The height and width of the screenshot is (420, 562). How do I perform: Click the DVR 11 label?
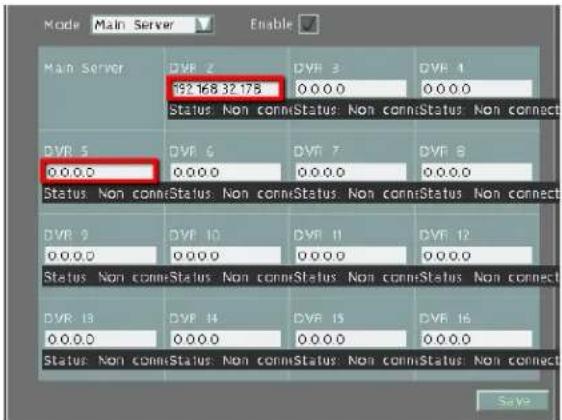click(x=318, y=235)
